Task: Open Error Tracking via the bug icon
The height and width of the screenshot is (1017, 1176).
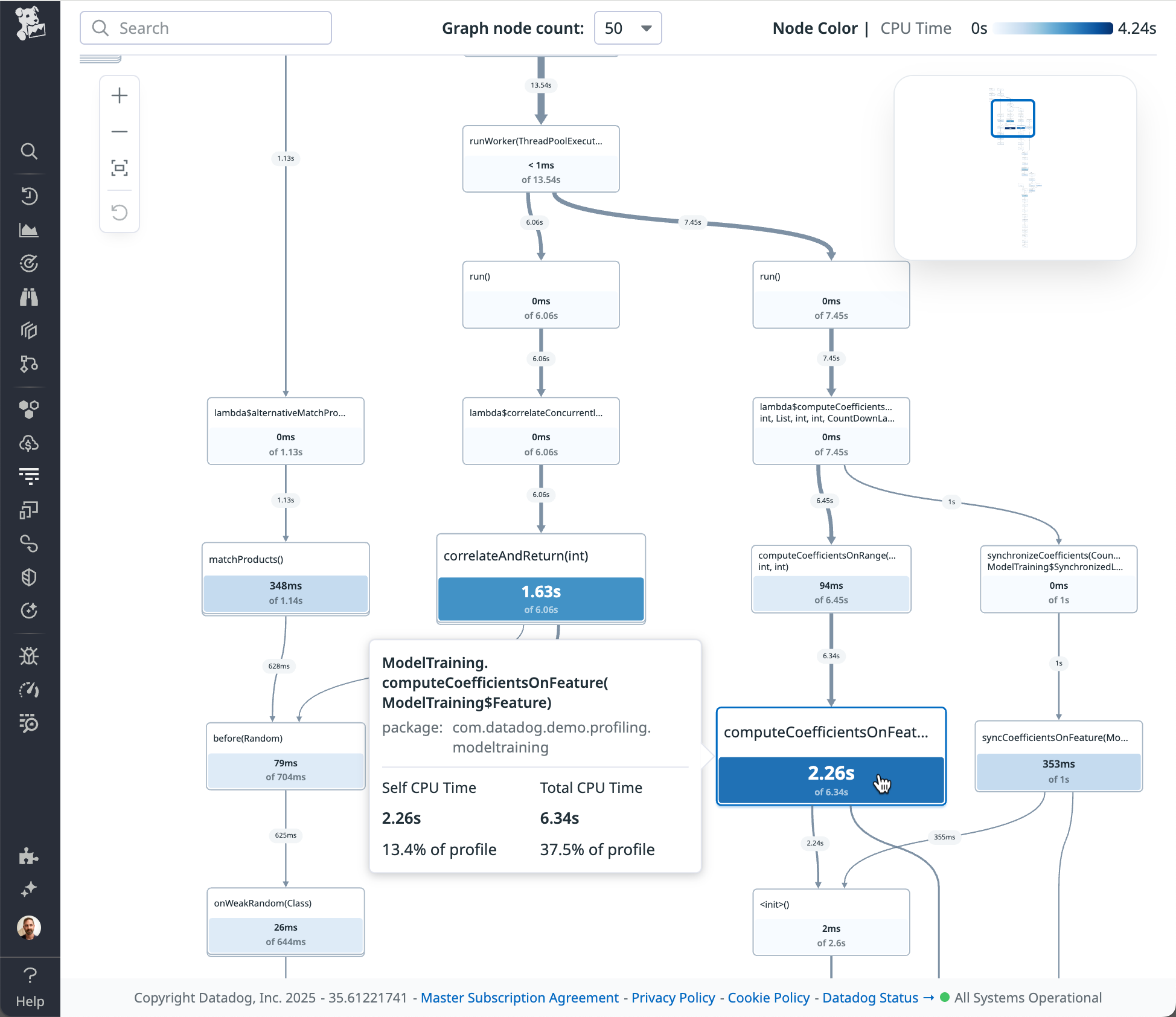Action: click(x=30, y=656)
